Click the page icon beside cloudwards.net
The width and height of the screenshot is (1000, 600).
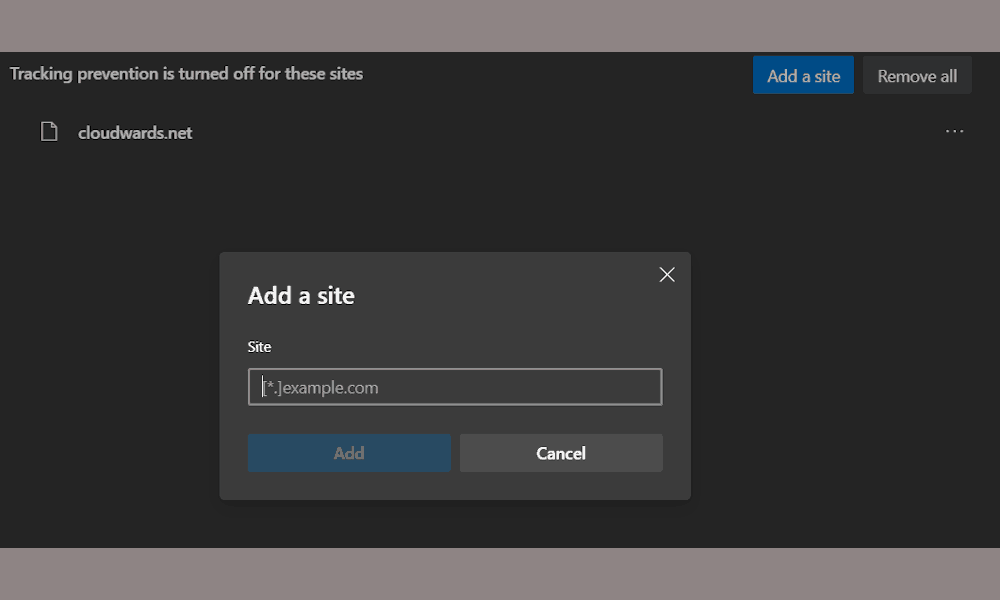coord(49,131)
